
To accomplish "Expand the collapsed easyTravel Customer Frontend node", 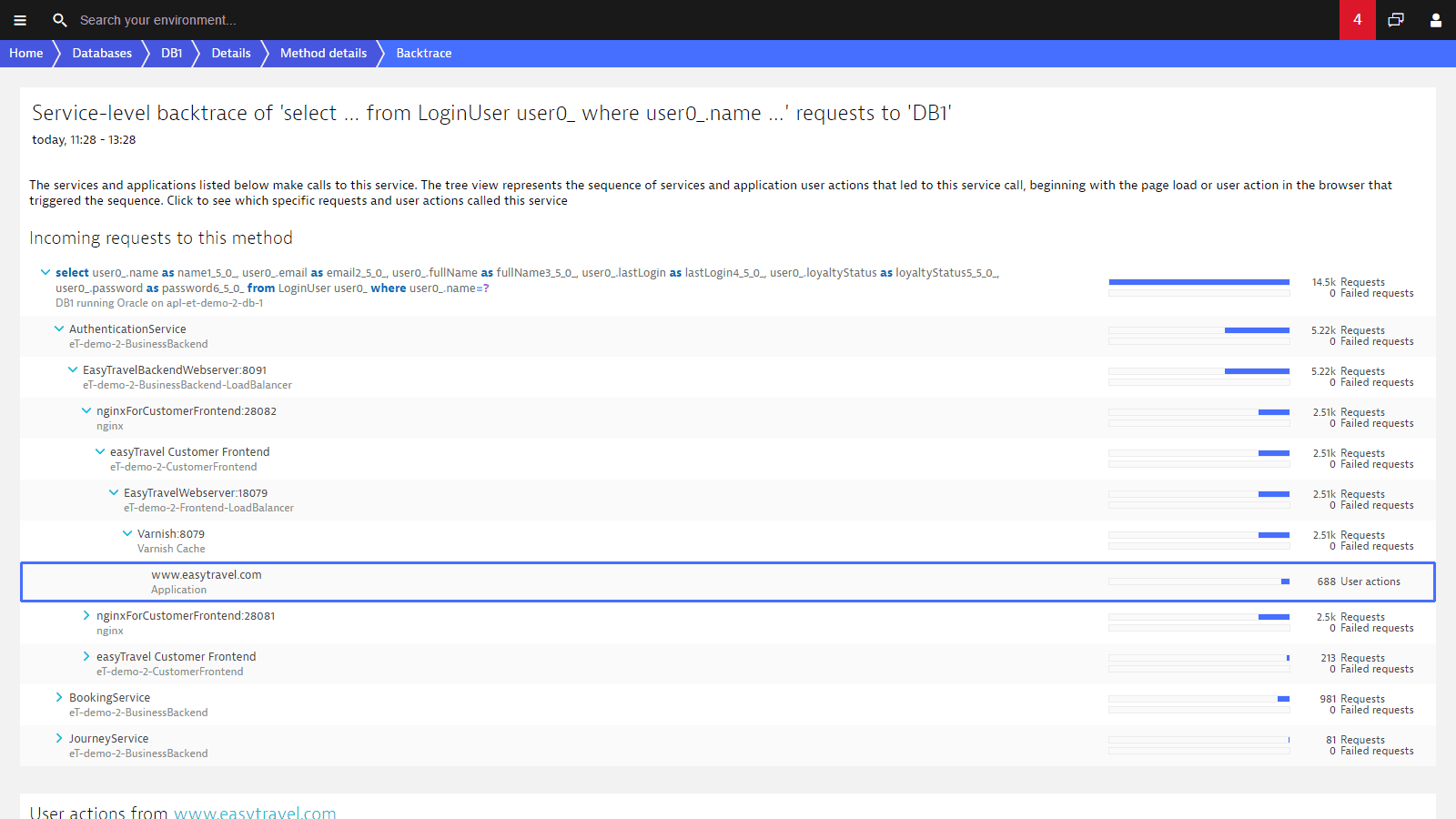I will point(86,656).
